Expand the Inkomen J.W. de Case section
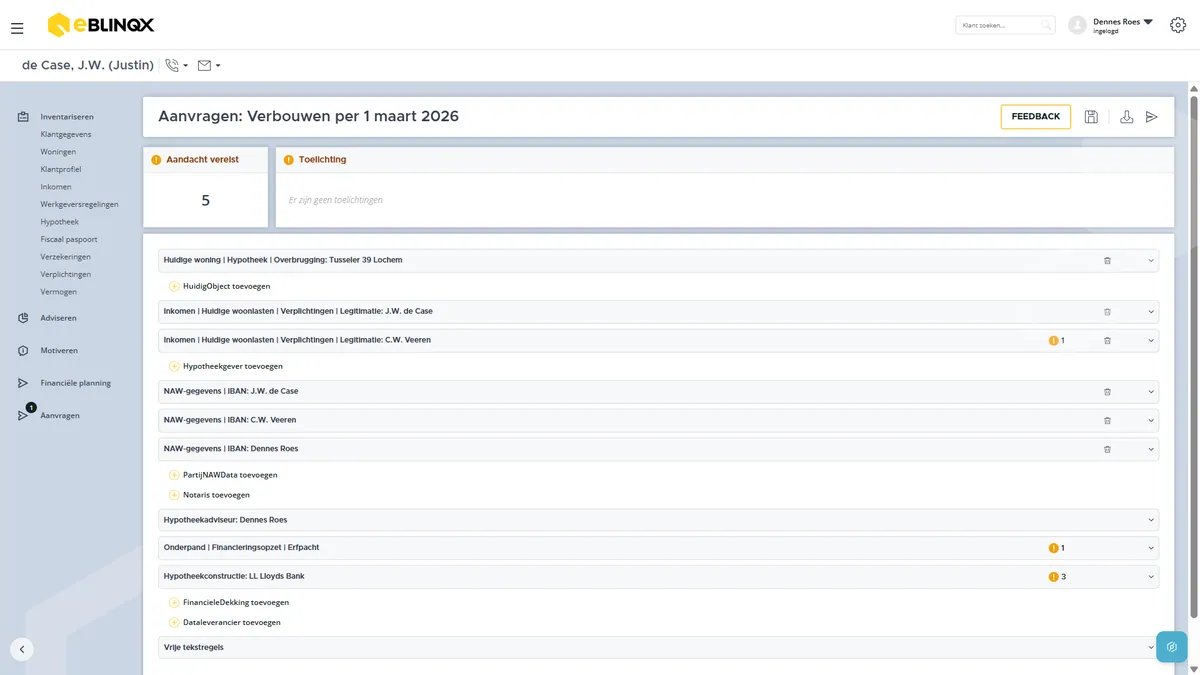1200x675 pixels. pyautogui.click(x=1151, y=311)
